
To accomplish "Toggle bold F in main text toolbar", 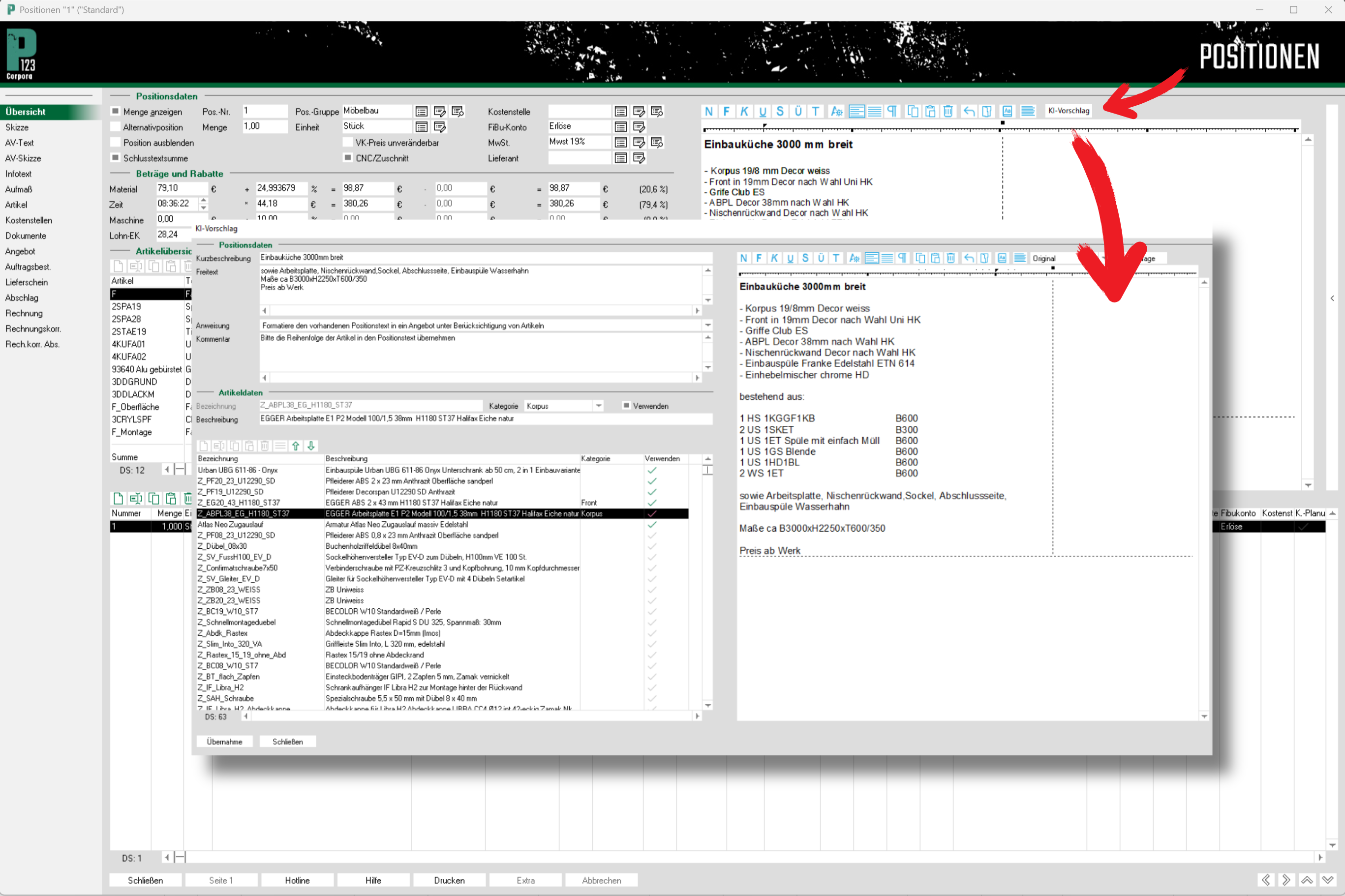I will coord(727,112).
